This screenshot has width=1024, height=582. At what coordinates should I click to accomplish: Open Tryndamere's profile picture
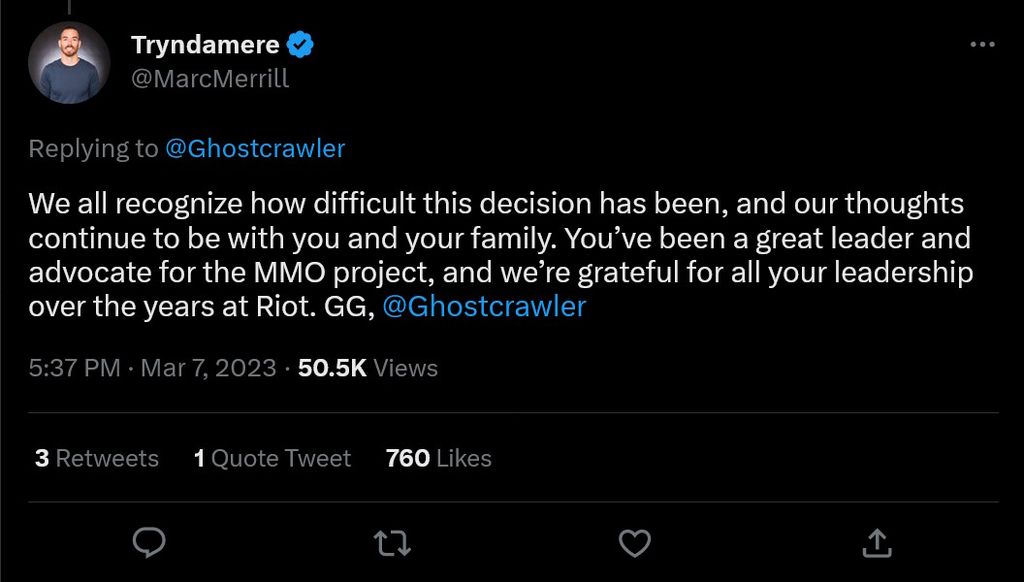click(x=68, y=62)
